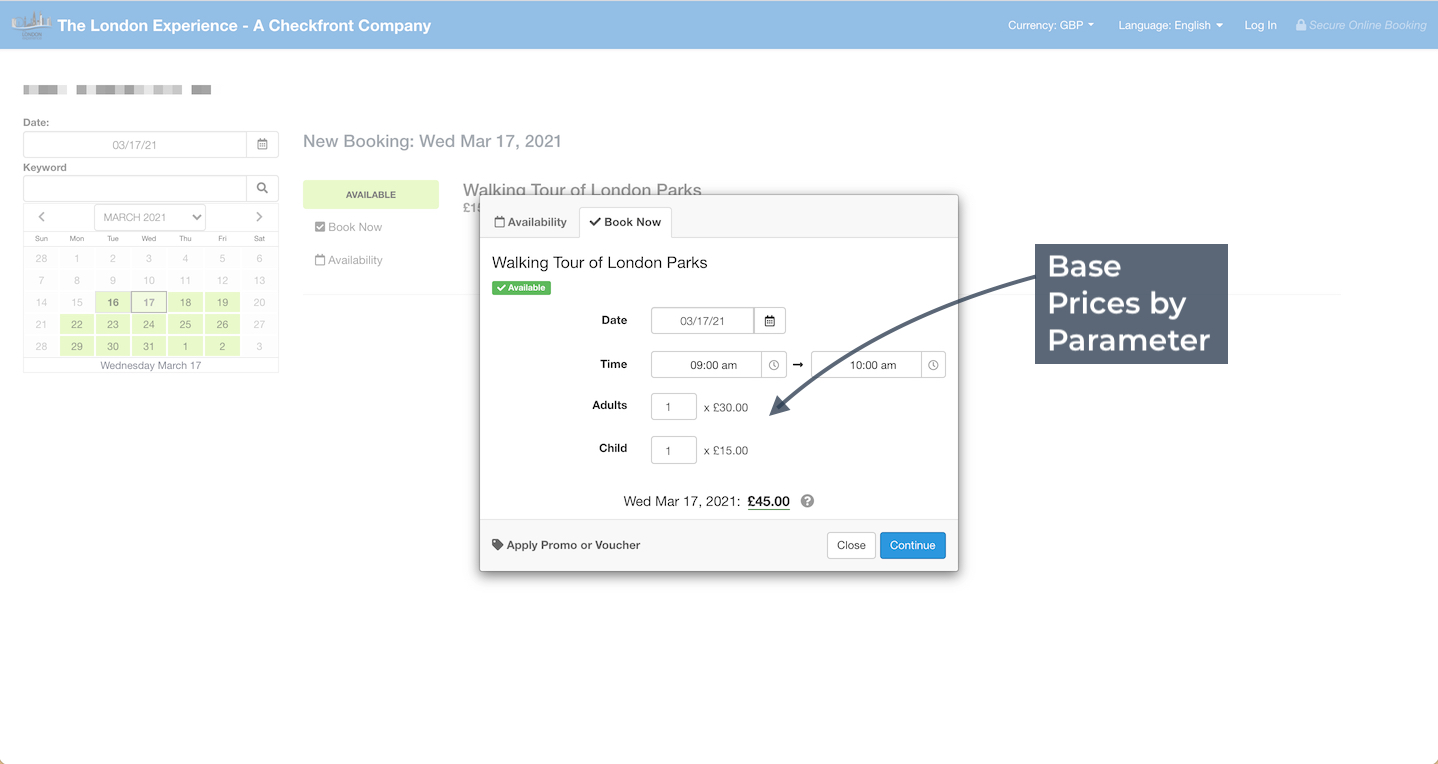
Task: Focus the sidebar Date input field
Action: coord(135,144)
